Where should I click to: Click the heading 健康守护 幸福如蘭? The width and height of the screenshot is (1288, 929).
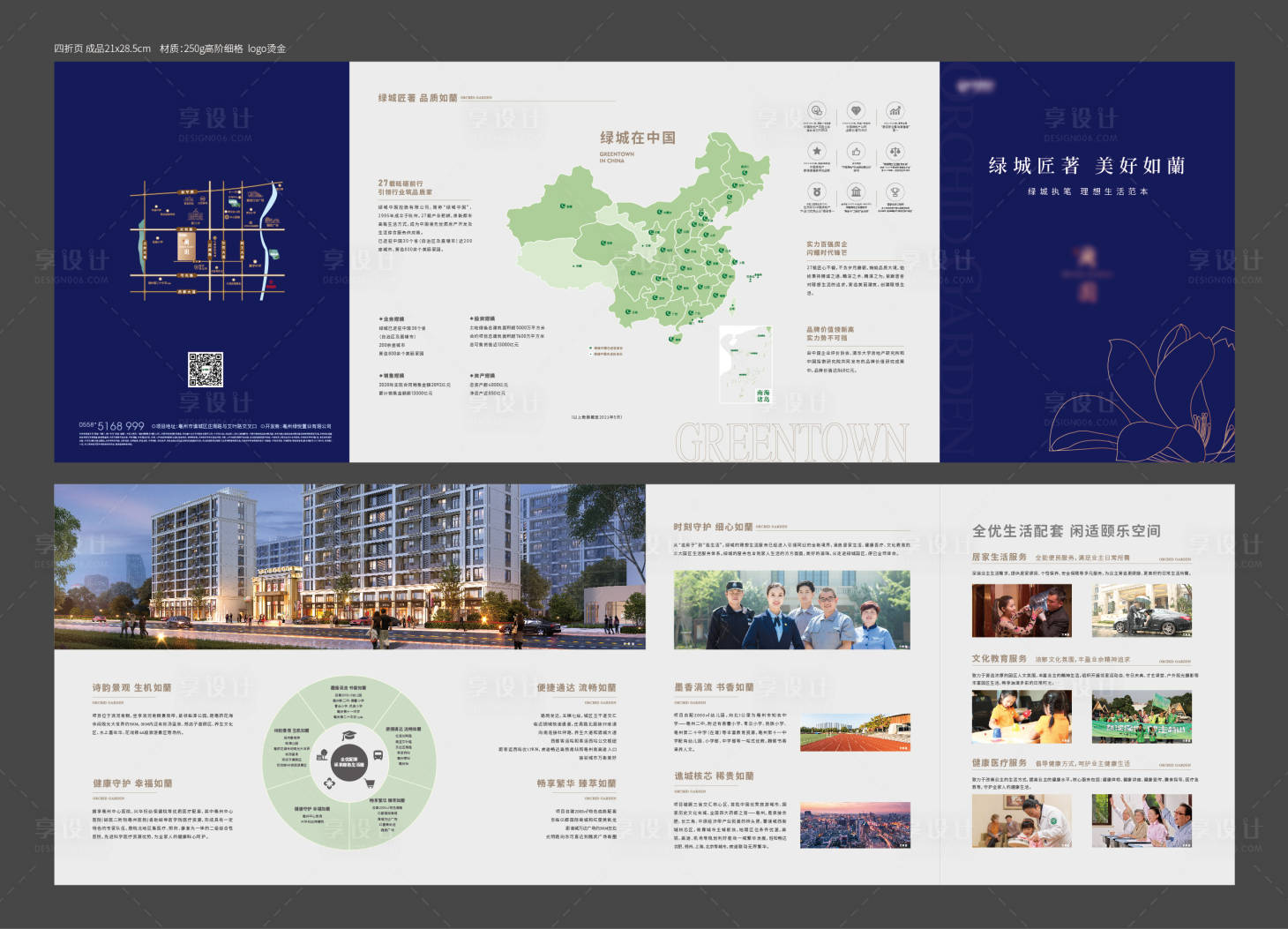click(132, 783)
